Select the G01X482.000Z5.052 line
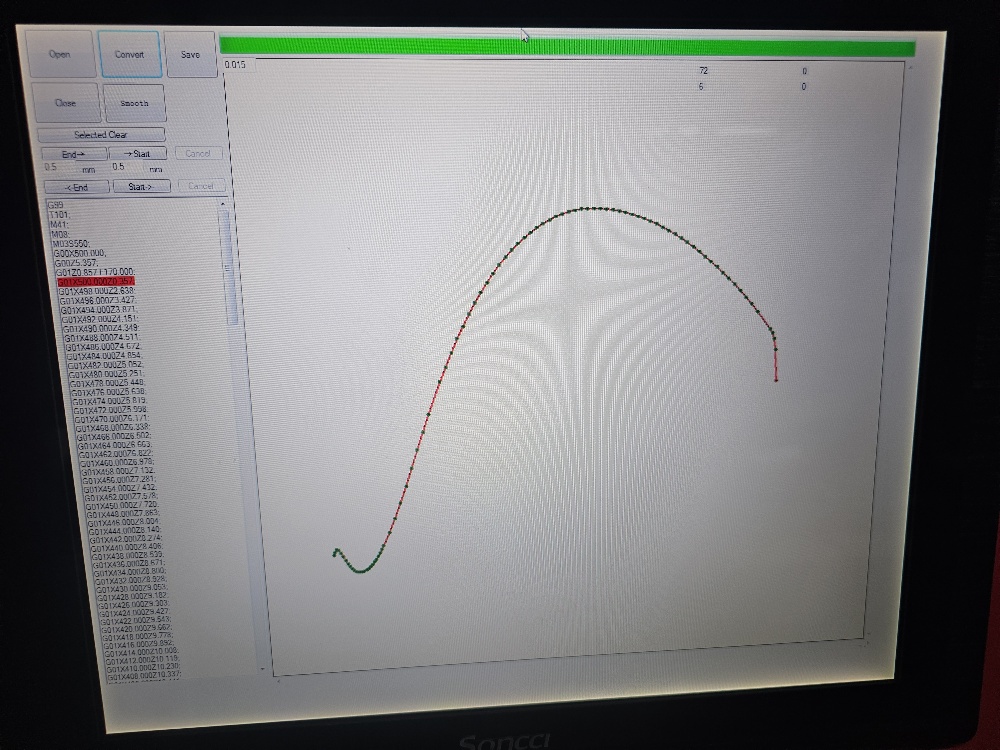Viewport: 1000px width, 750px height. 106,365
